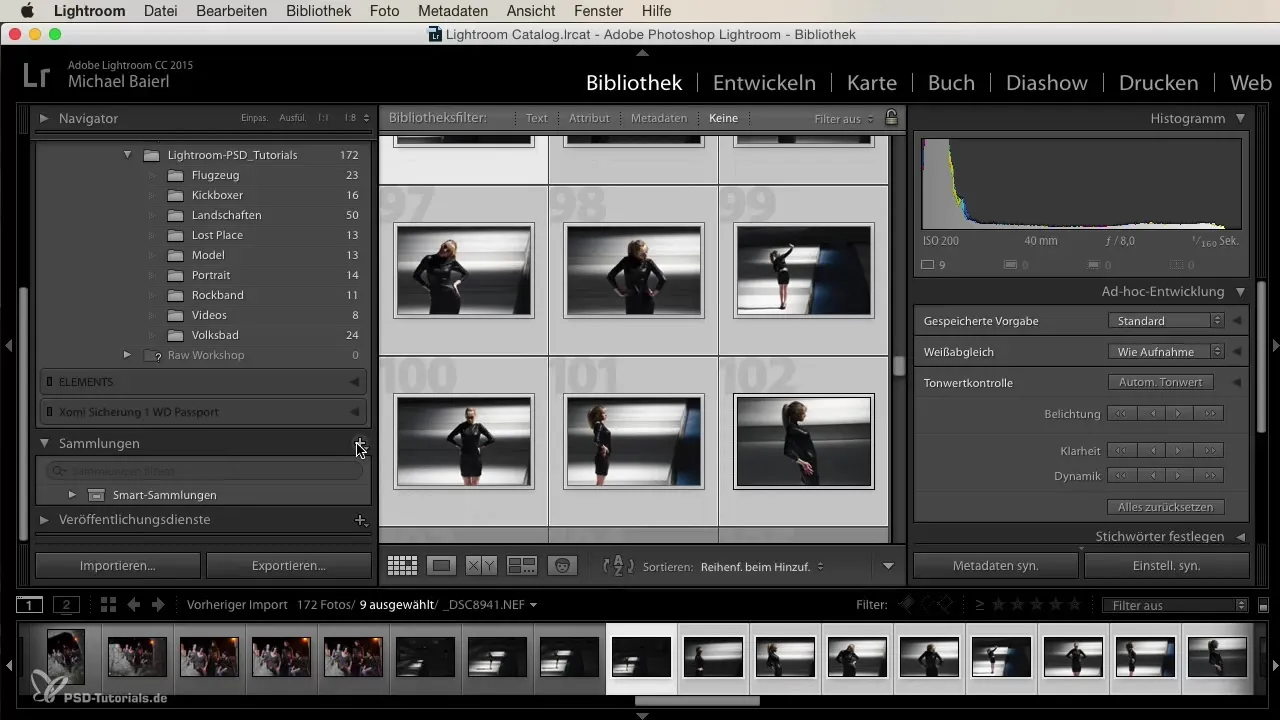Switch to Grid view

point(402,566)
